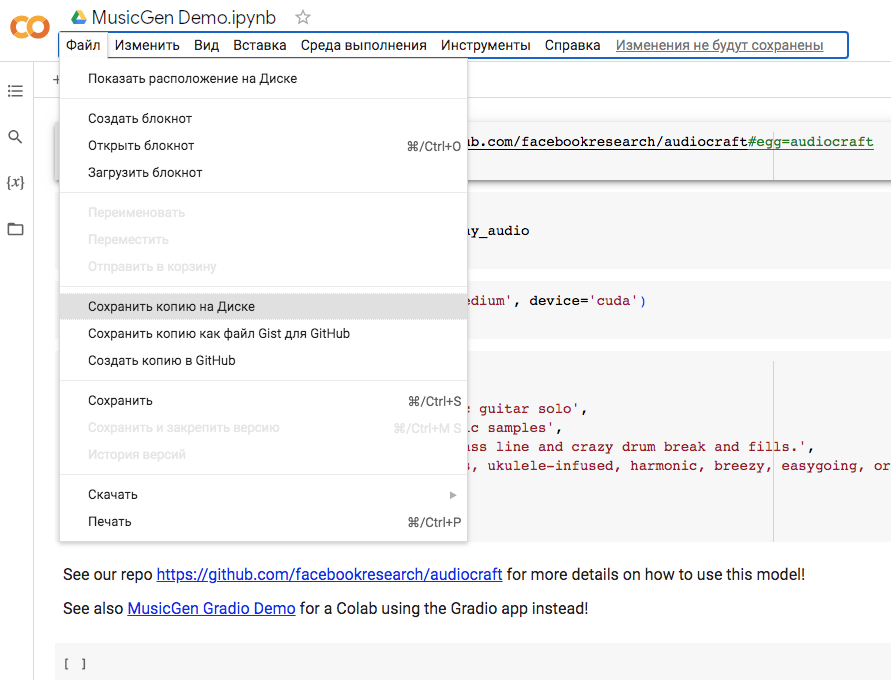Choose the Печать menu entry
The image size is (891, 680).
pos(264,522)
